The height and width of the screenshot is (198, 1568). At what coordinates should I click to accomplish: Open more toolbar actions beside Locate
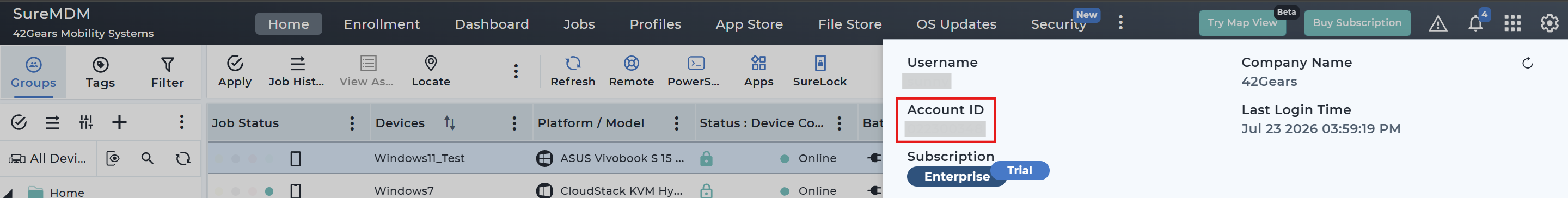[x=516, y=71]
